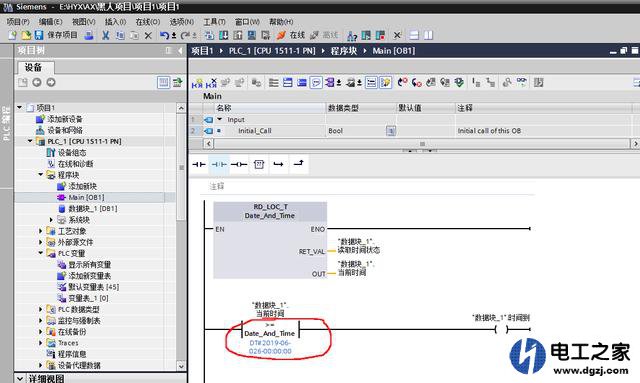Open data type dropdown for Initial_Call

point(391,131)
